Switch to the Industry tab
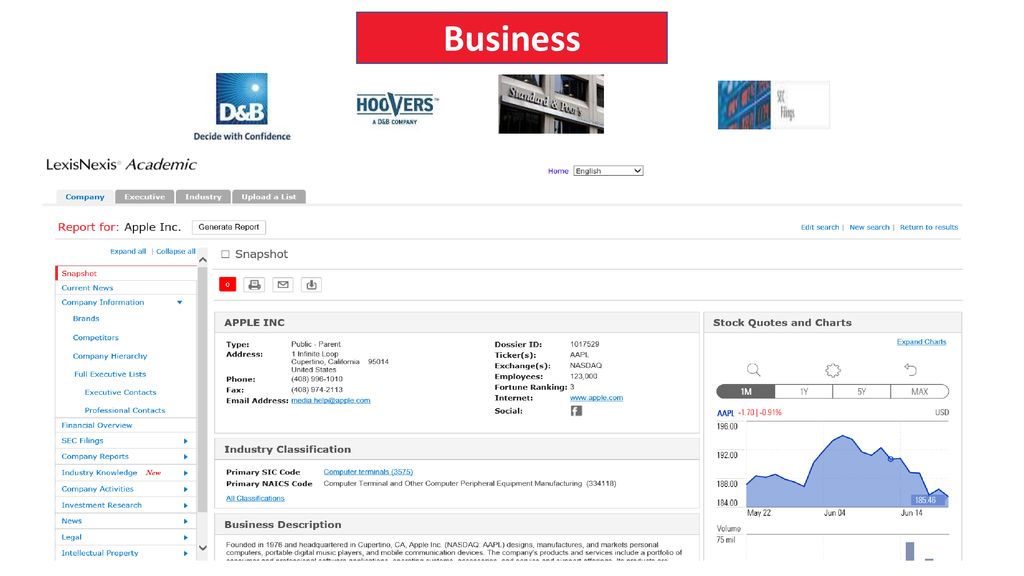Screen dimensions: 1024x576 click(x=203, y=197)
